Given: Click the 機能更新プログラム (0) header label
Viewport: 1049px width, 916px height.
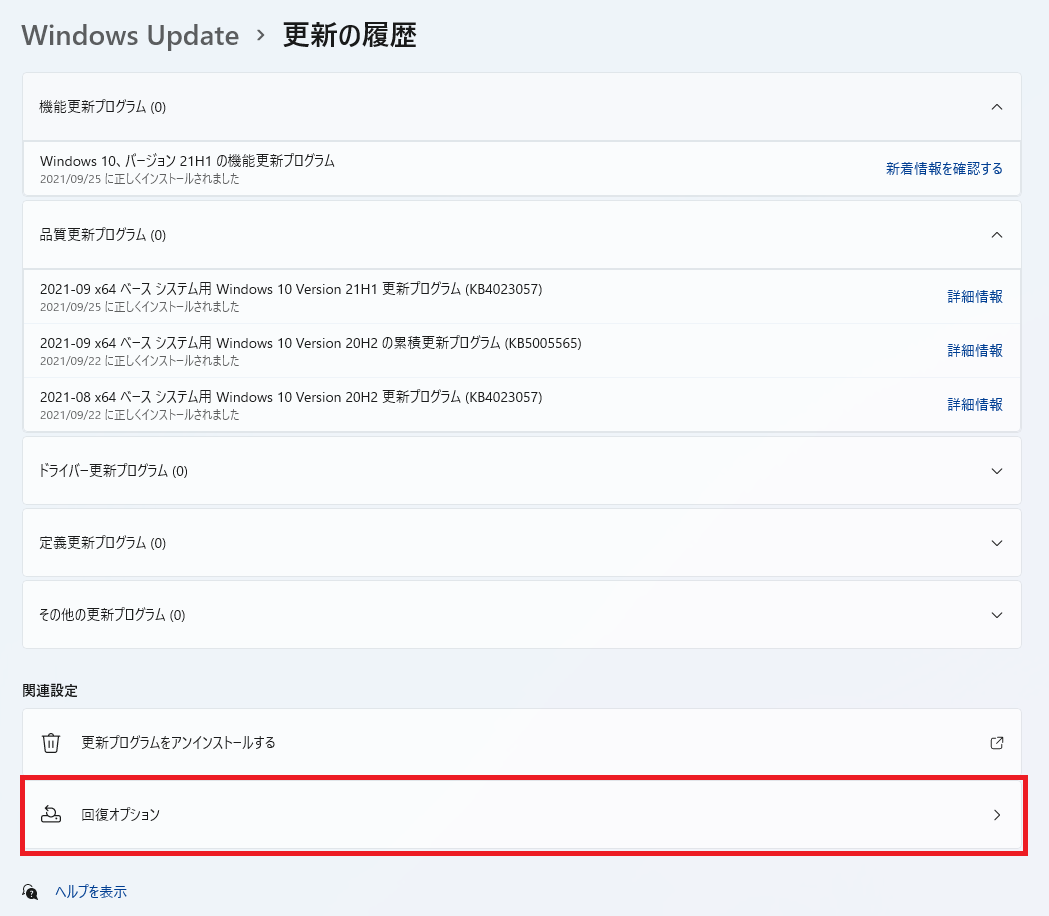Looking at the screenshot, I should (x=102, y=107).
